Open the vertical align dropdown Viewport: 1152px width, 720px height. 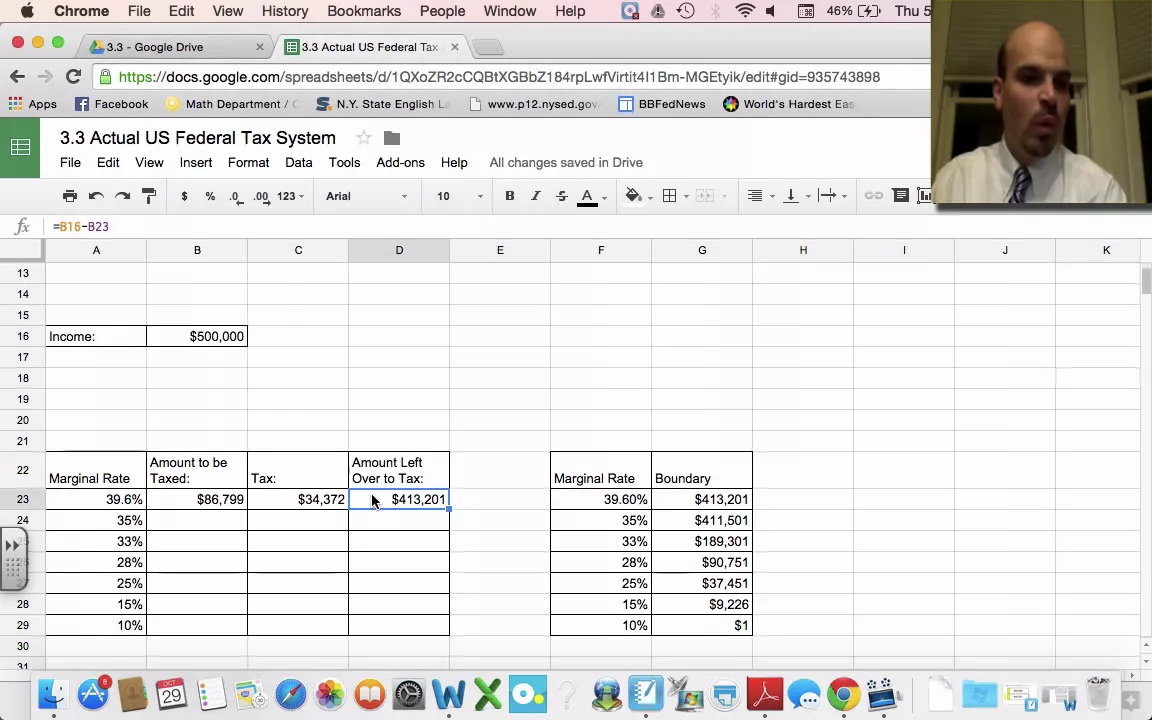click(x=797, y=196)
